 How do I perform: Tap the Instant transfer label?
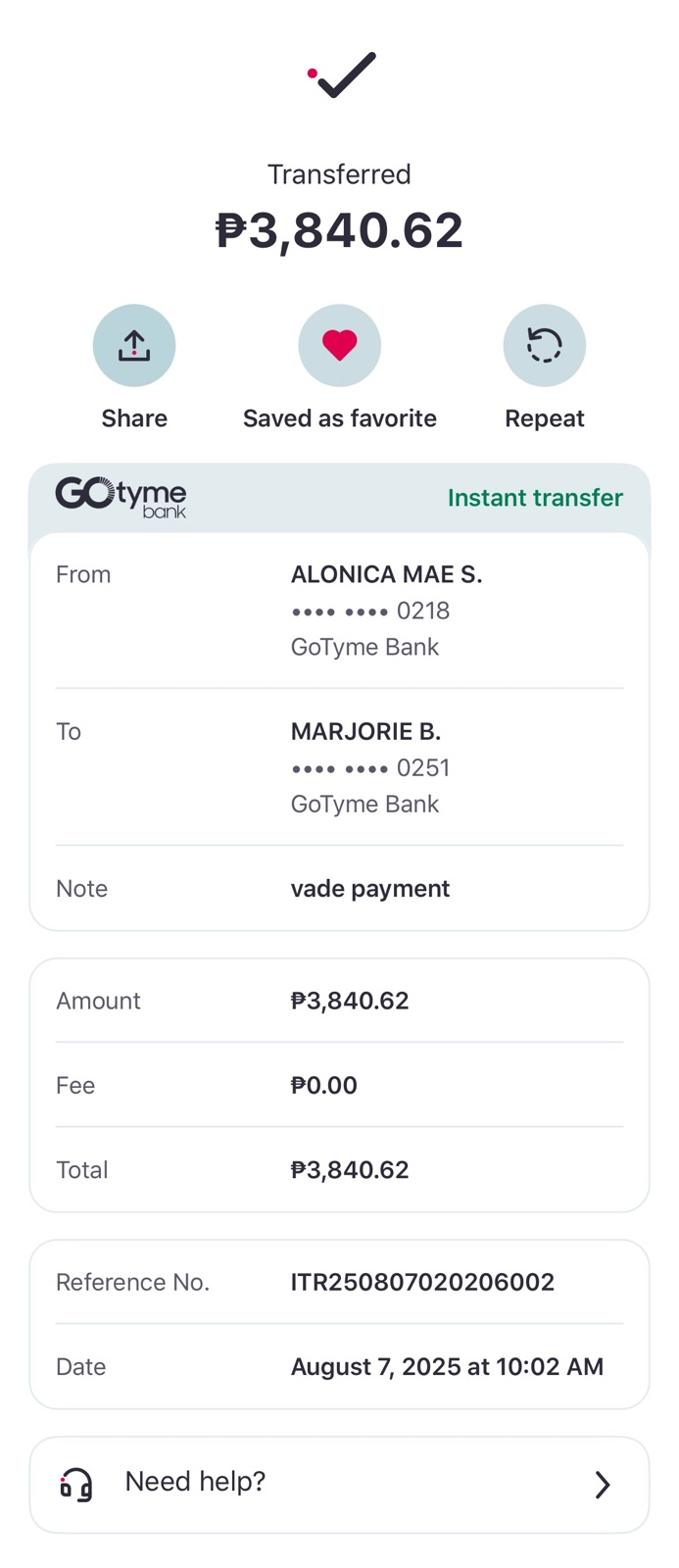point(535,498)
